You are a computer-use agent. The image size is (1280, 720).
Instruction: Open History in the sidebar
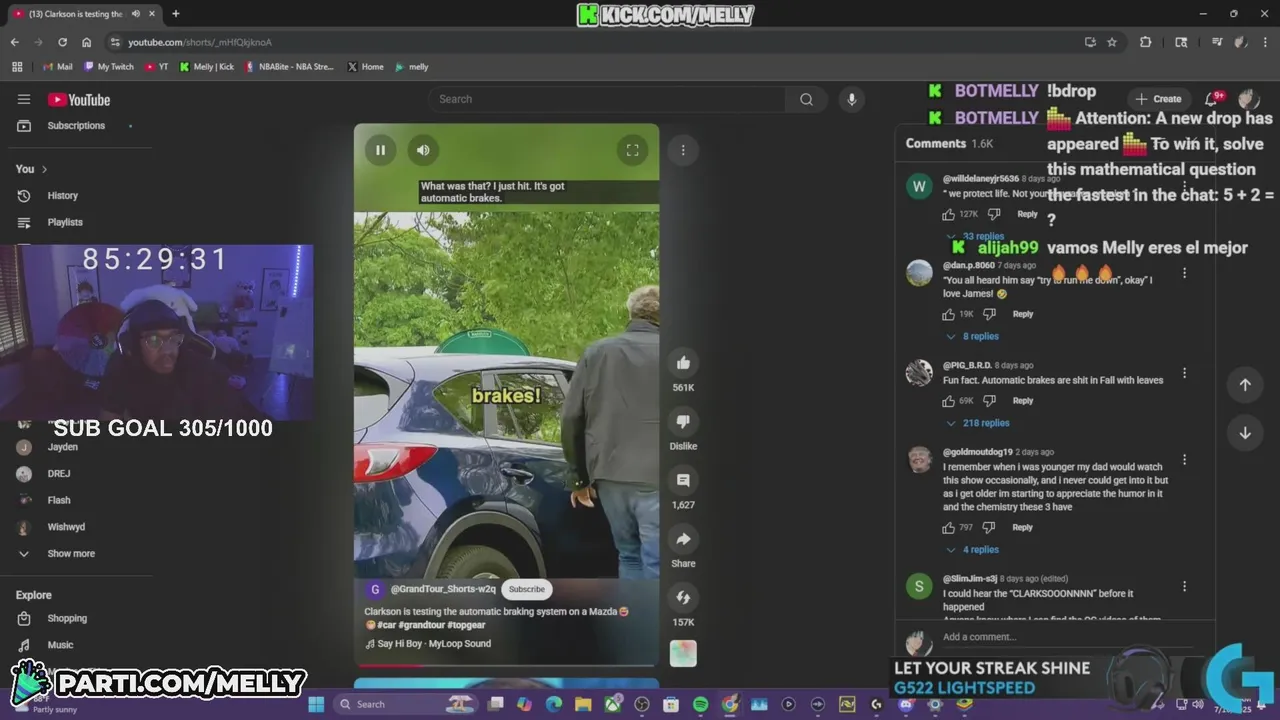coord(62,196)
